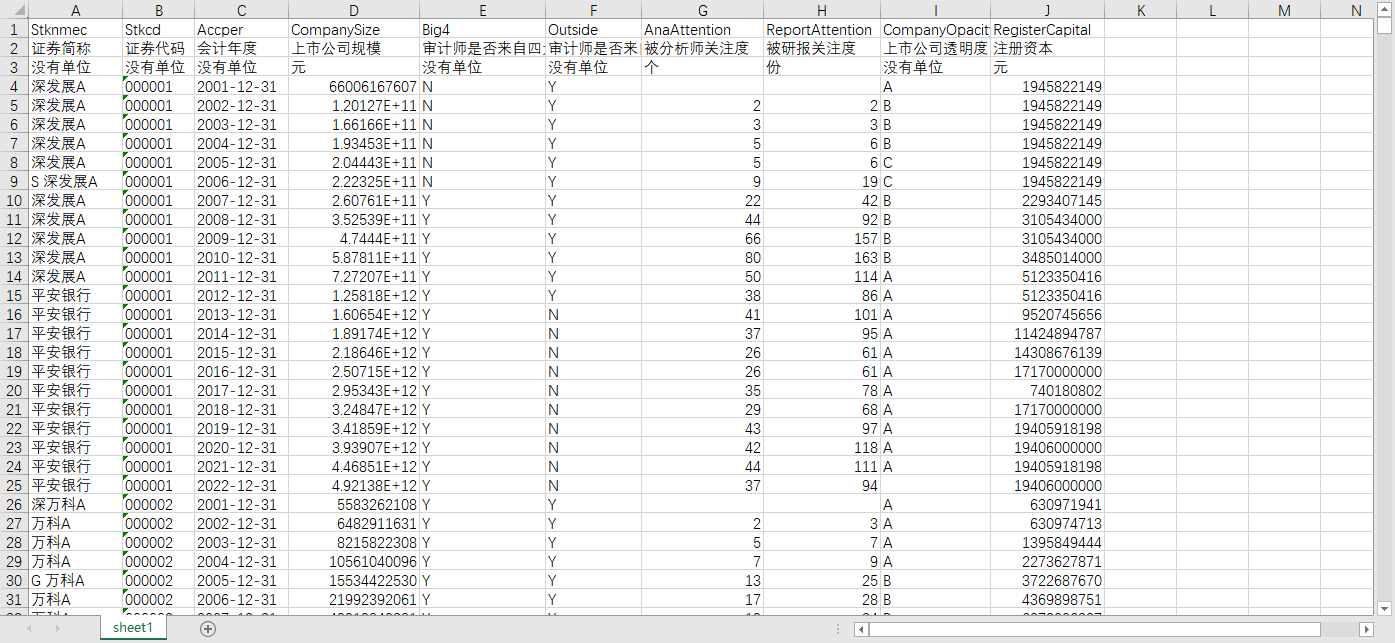Select the date cell 2010-12-31
The image size is (1395, 643).
point(242,258)
